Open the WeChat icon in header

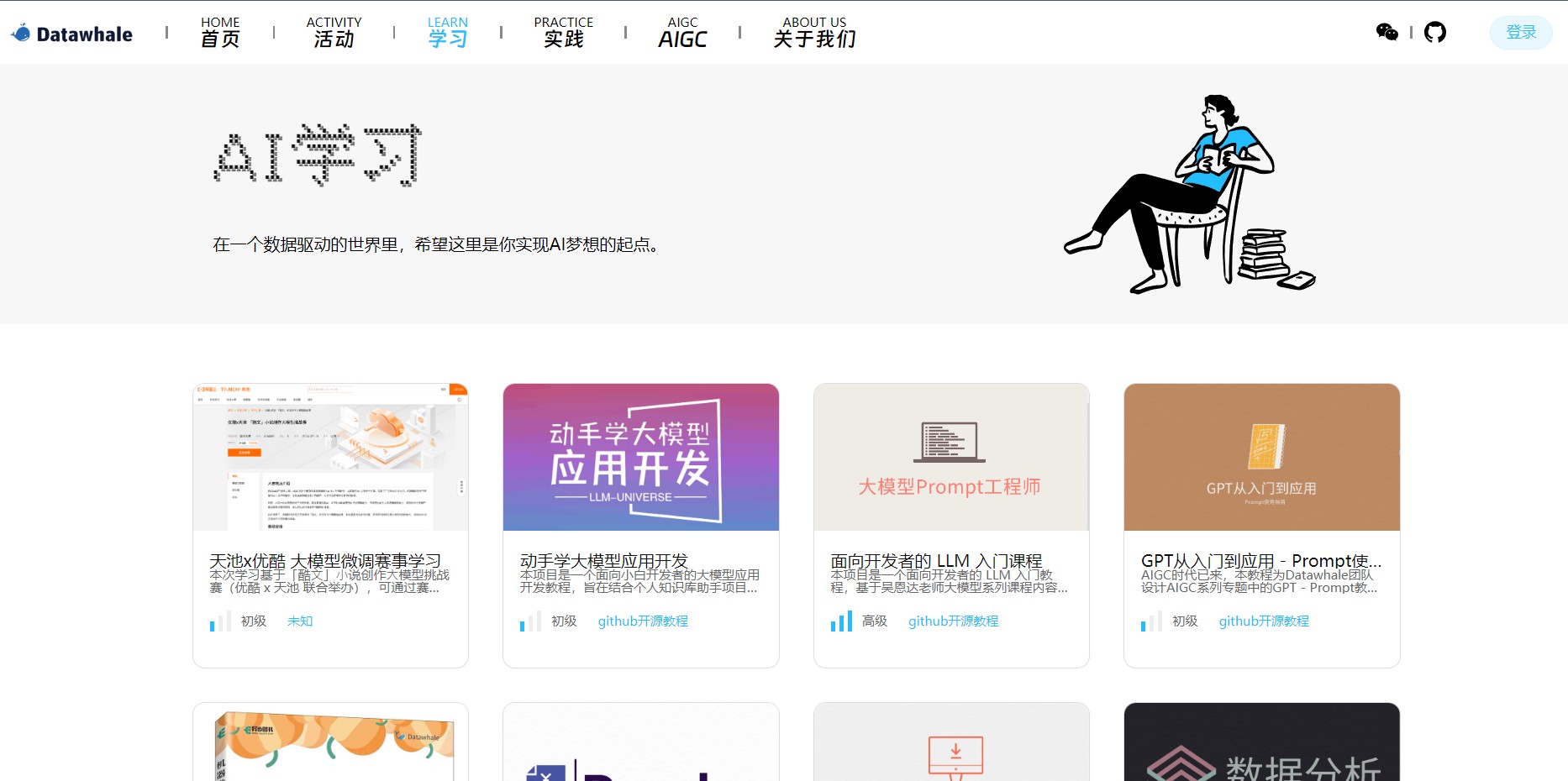coord(1387,32)
